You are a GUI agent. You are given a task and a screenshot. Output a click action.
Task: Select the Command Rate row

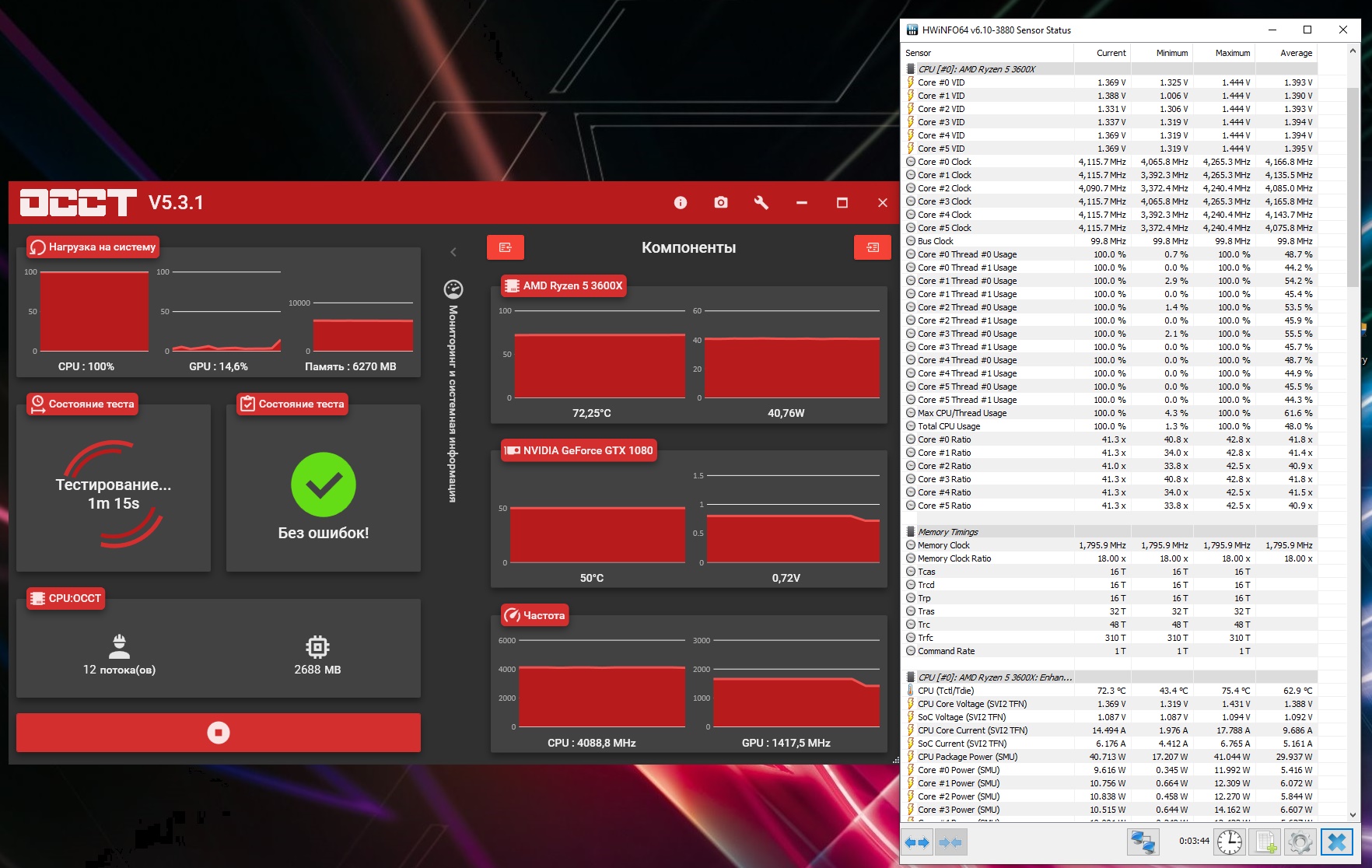click(1110, 651)
